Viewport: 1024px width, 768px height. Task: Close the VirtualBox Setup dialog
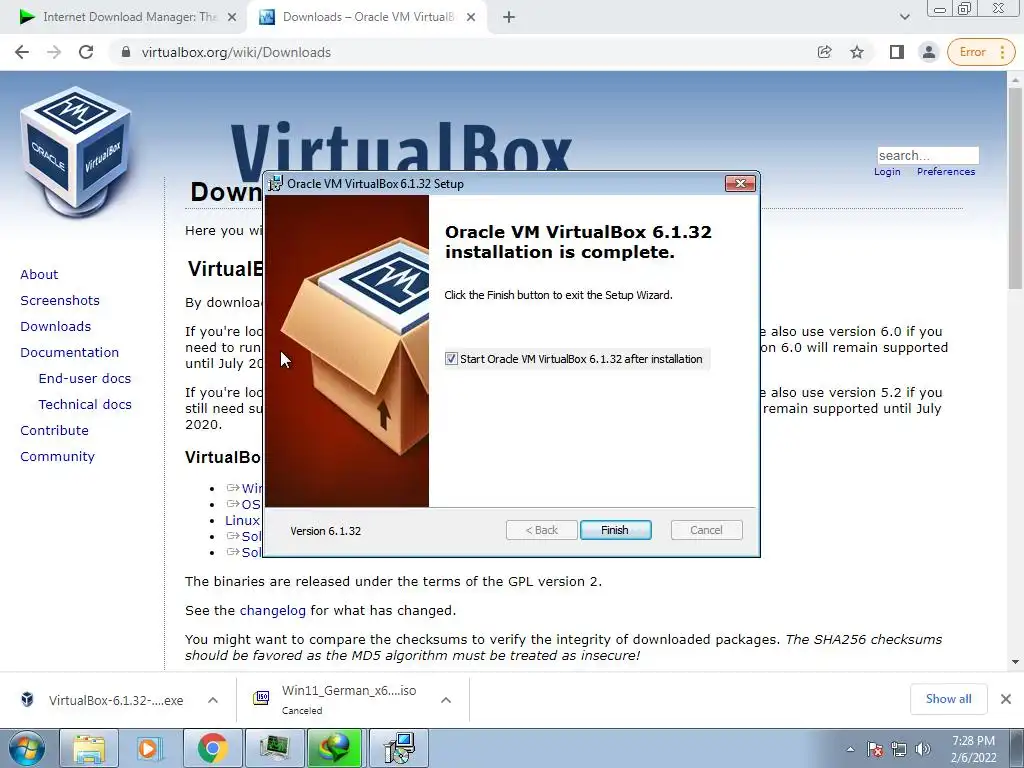(740, 184)
